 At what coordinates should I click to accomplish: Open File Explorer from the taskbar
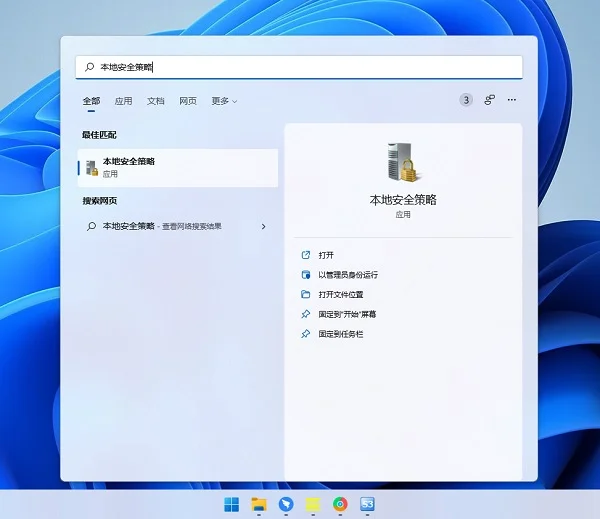click(x=259, y=504)
